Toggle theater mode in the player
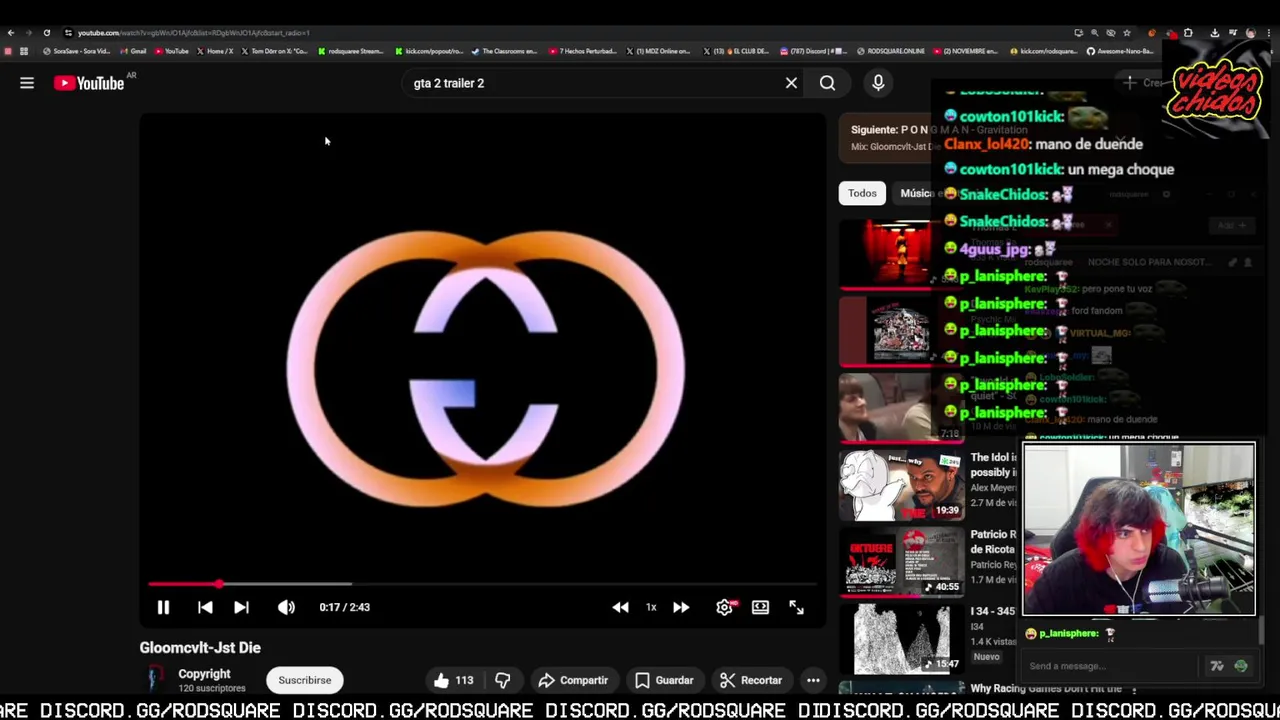 [x=760, y=607]
